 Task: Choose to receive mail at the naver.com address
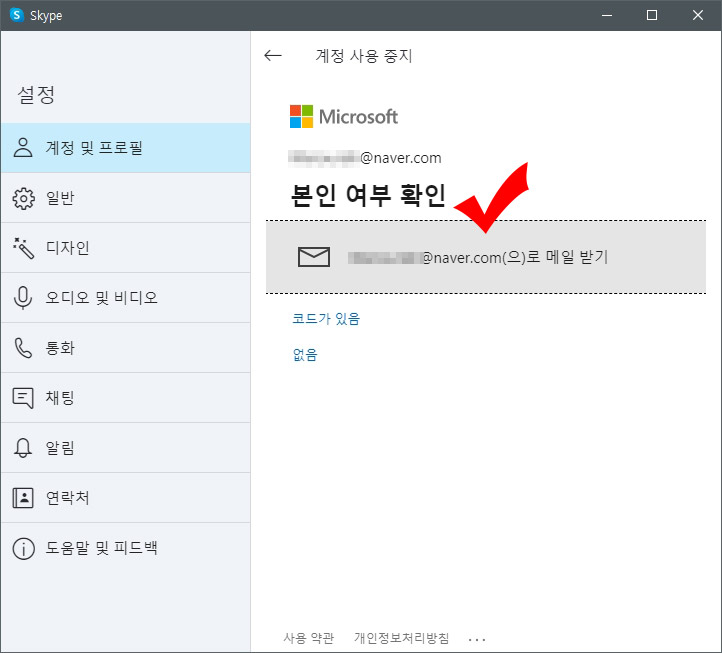[486, 257]
